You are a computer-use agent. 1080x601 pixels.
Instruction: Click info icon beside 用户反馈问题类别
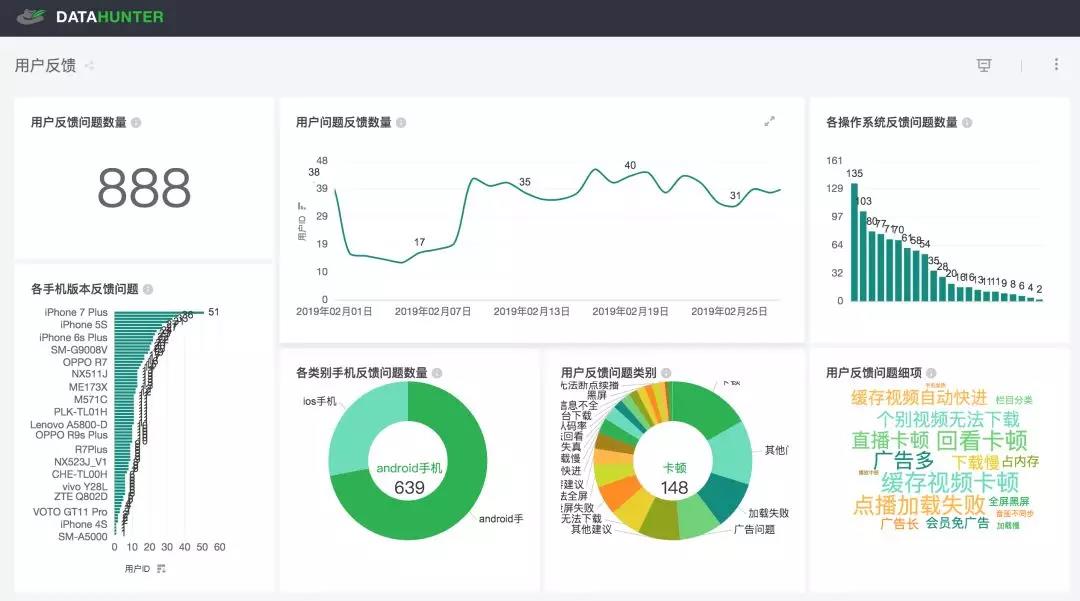[666, 373]
